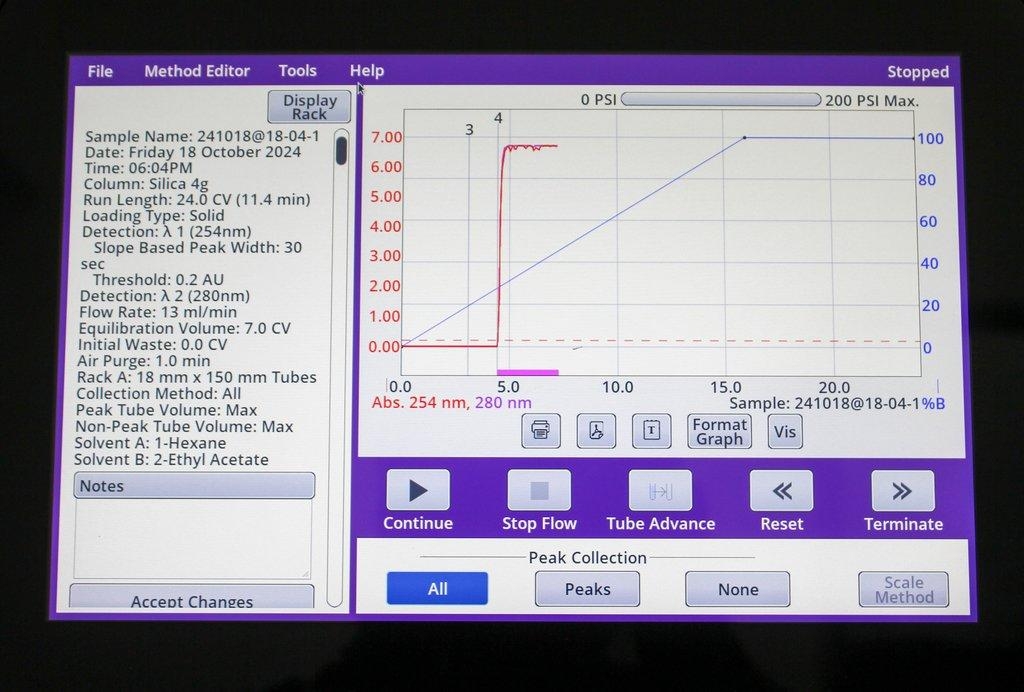Click the Reset double-chevron icon
This screenshot has width=1024, height=692.
[x=781, y=489]
